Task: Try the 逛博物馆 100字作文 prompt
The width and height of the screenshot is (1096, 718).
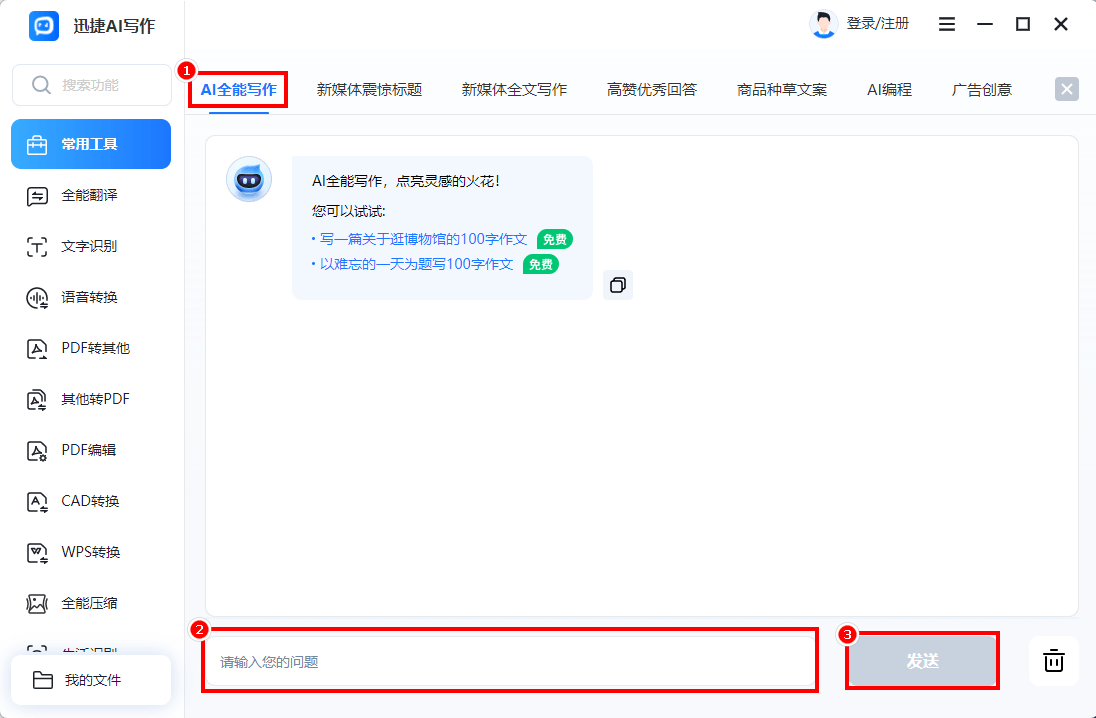Action: click(x=423, y=239)
